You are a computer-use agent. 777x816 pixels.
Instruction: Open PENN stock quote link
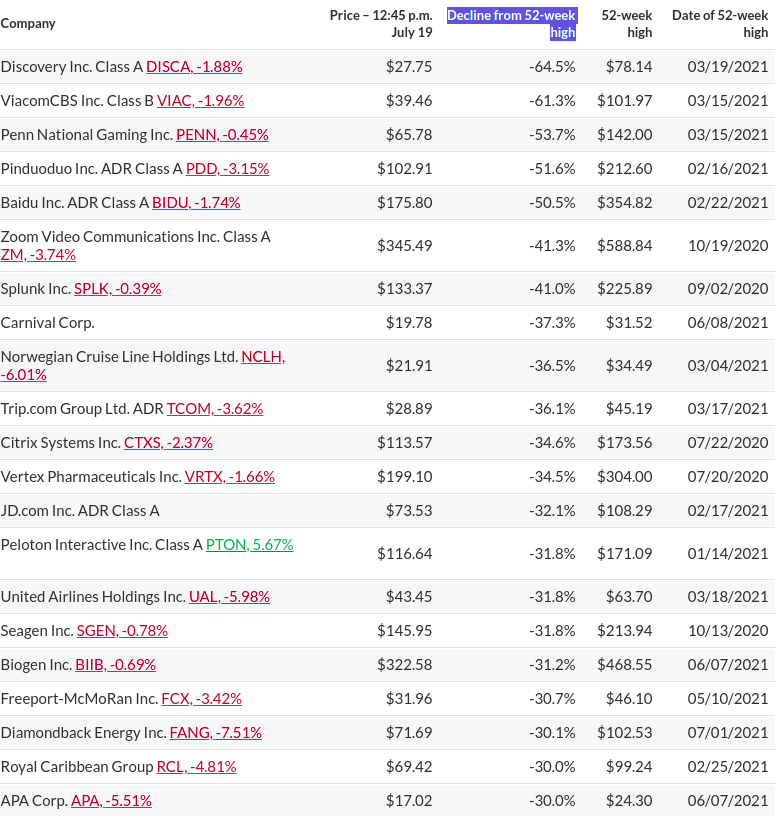tap(222, 135)
